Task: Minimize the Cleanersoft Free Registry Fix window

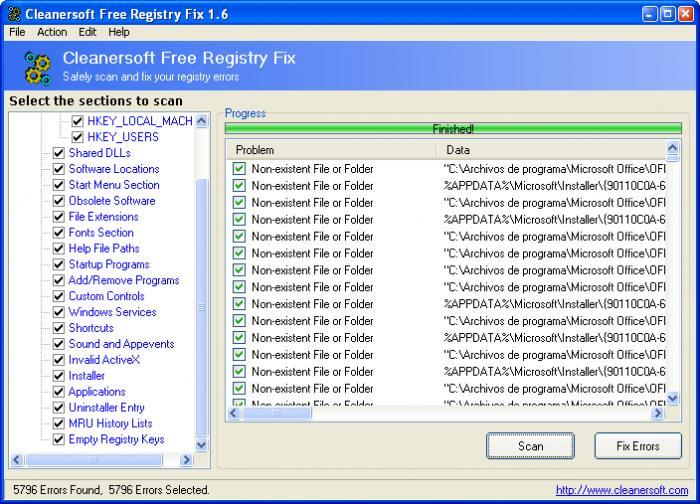Action: [650, 14]
